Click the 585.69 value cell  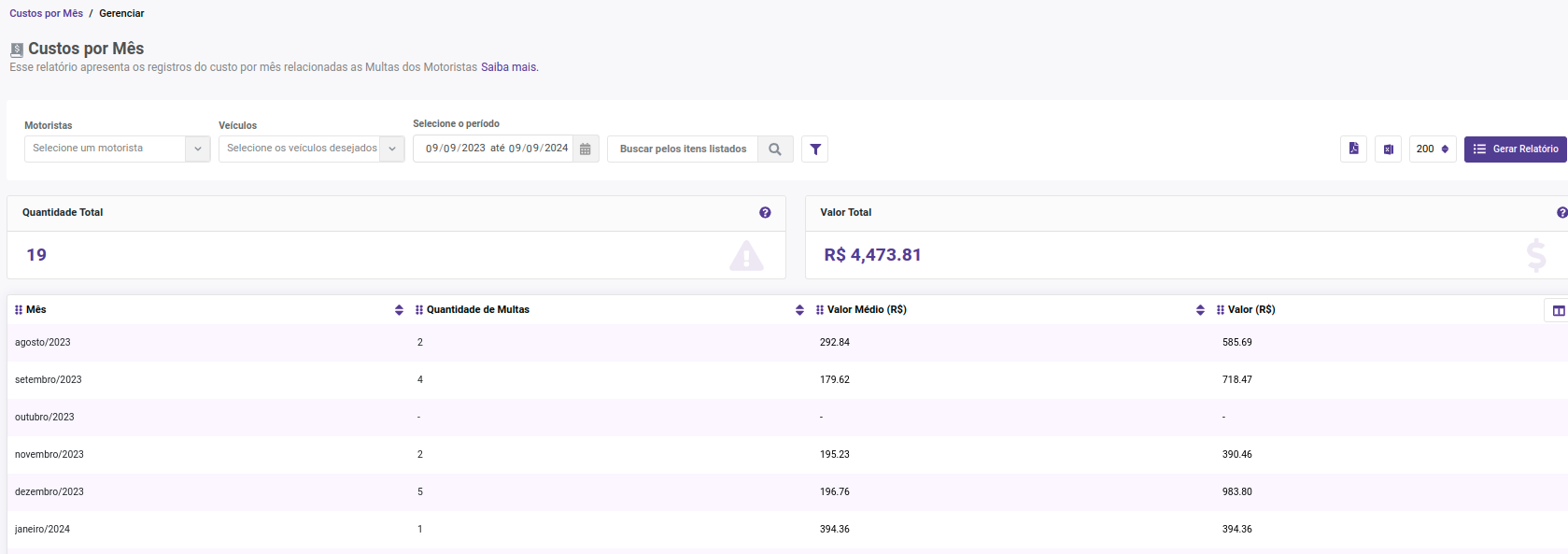[x=1237, y=343]
